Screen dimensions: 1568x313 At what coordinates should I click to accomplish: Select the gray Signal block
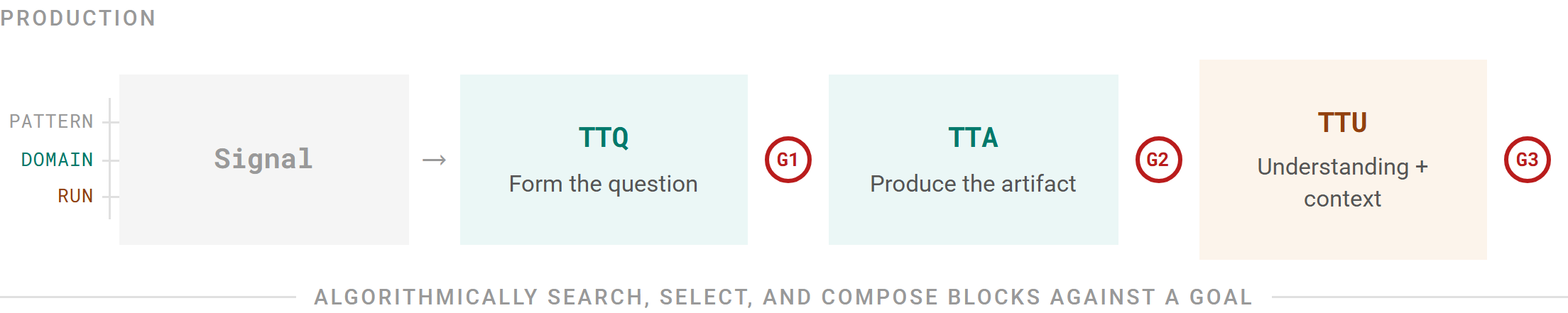pos(263,160)
